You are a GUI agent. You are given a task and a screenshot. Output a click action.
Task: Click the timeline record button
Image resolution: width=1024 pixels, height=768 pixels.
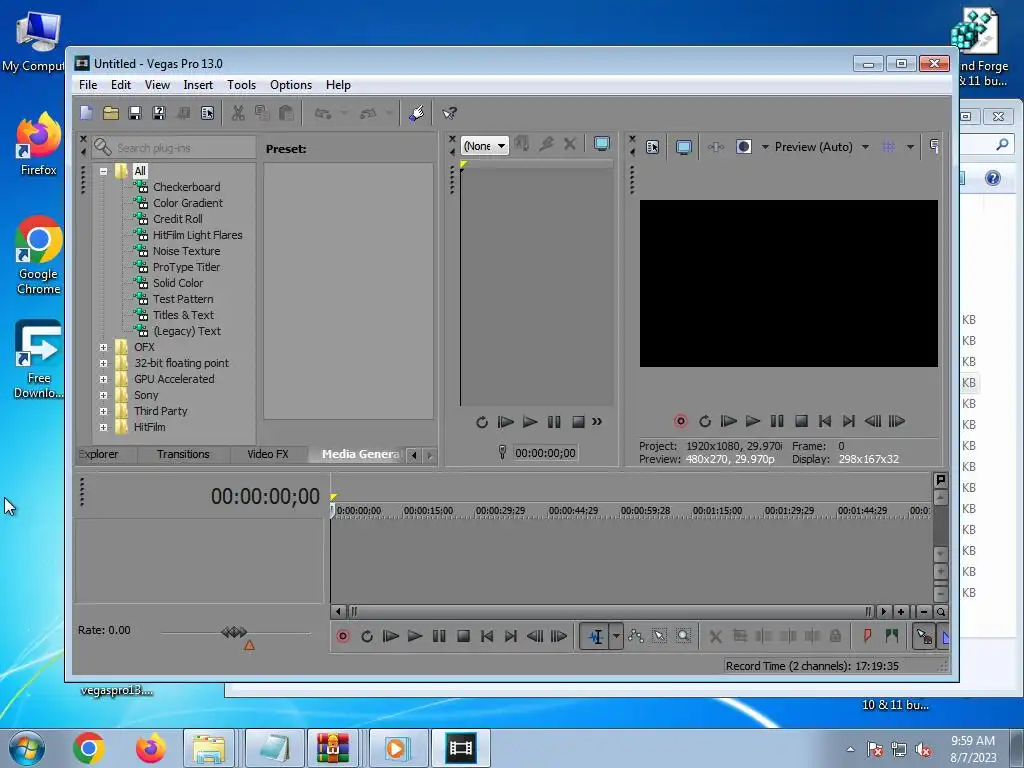[343, 636]
